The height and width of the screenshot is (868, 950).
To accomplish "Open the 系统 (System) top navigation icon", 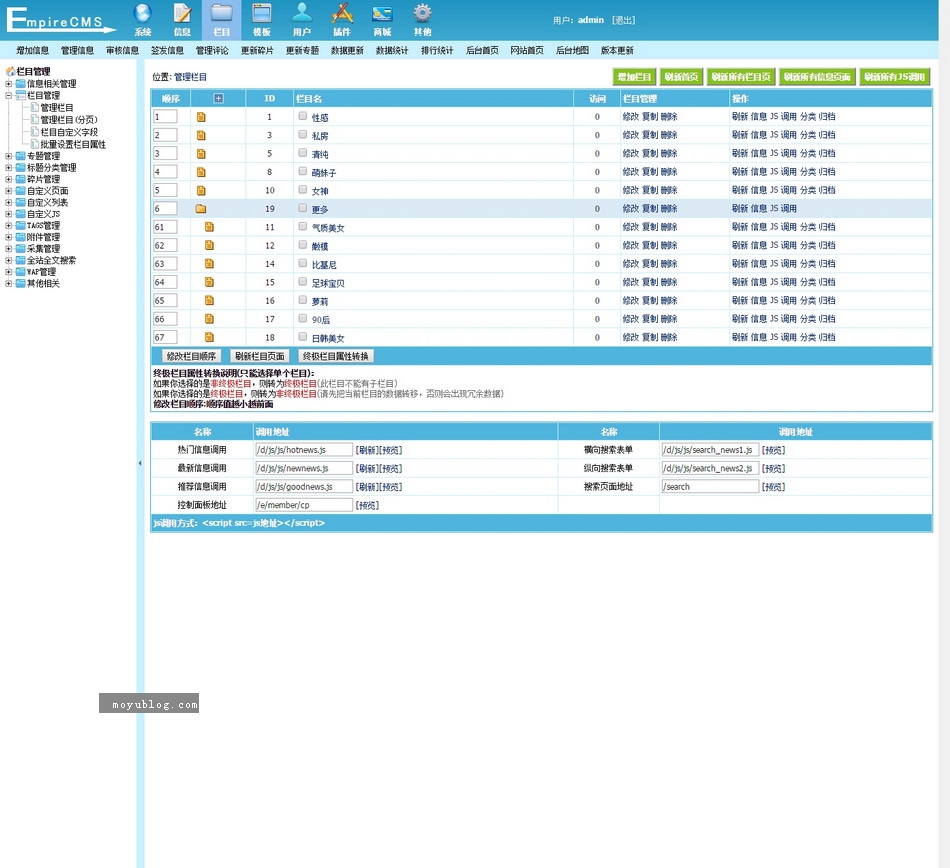I will coord(142,19).
